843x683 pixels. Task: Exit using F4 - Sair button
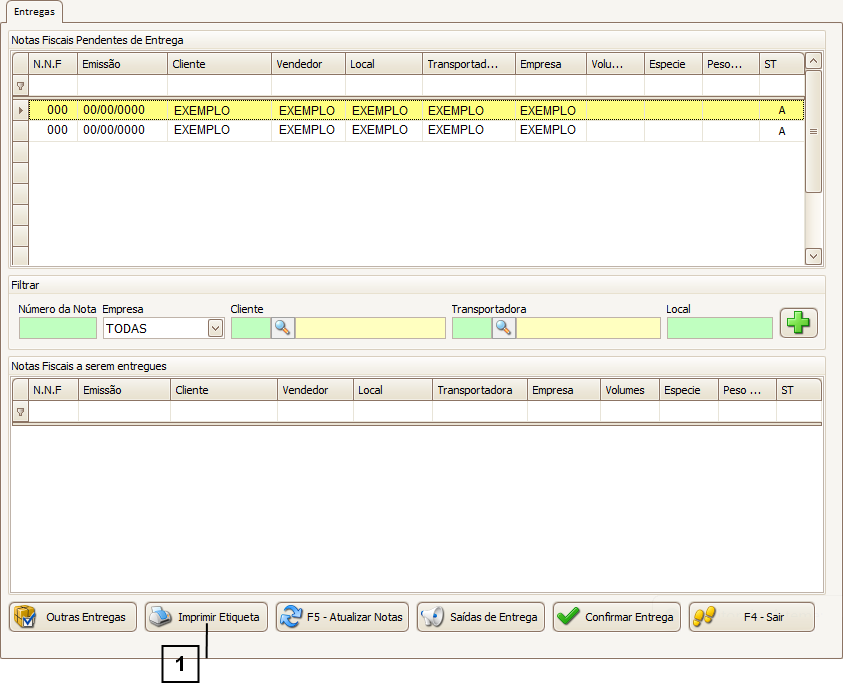pos(751,617)
